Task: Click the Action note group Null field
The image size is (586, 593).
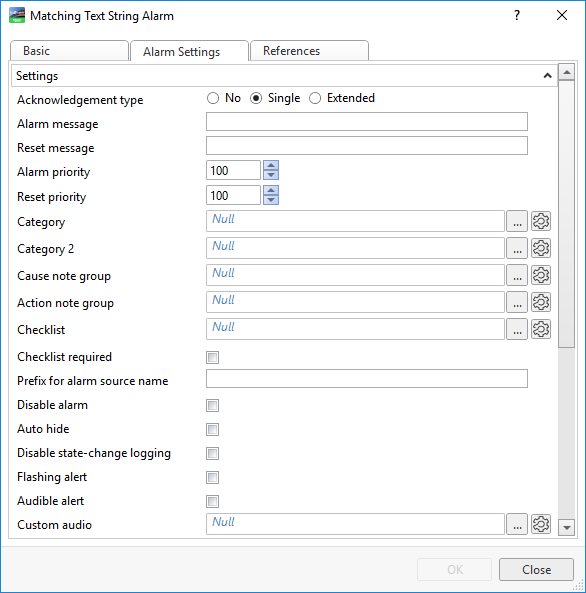Action: 355,302
